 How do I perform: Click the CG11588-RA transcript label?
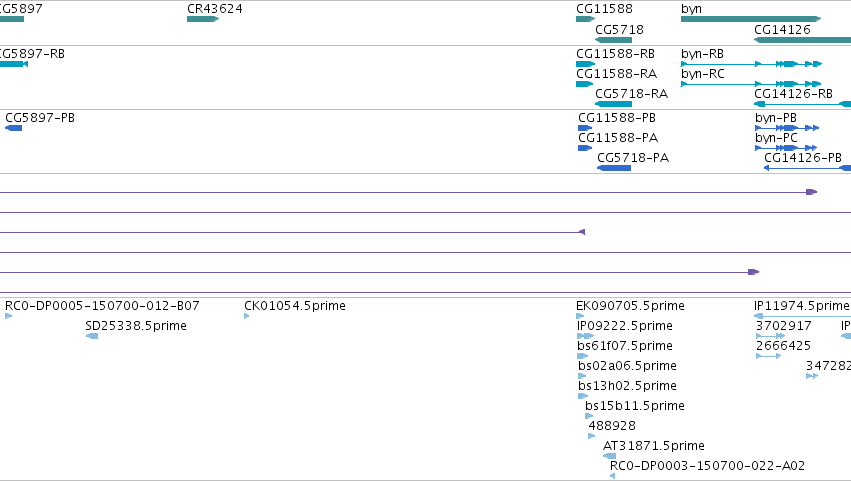[x=617, y=74]
